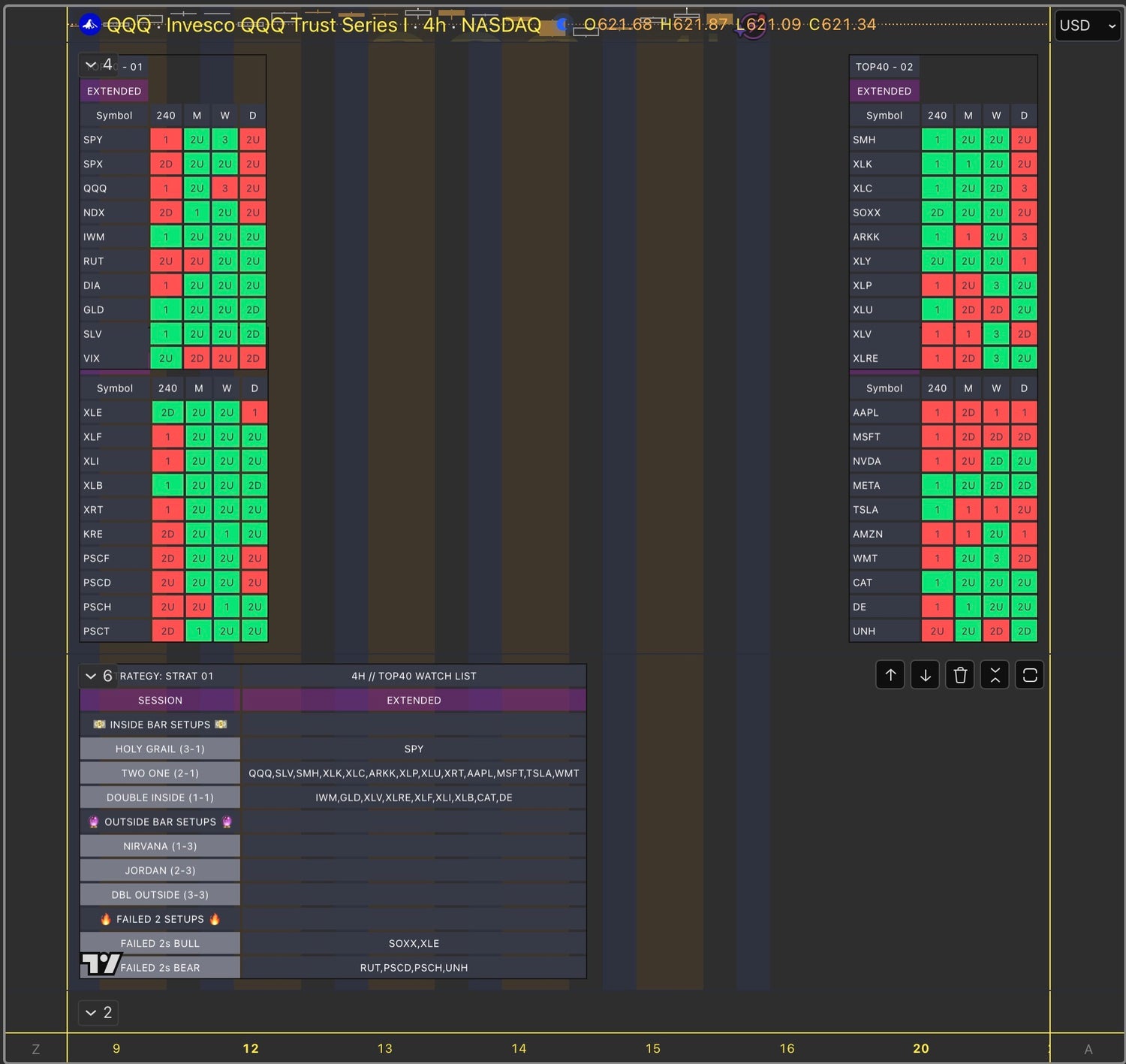Maximize the pane with the square-bracket icon
1126x1064 pixels.
pyautogui.click(x=1029, y=675)
